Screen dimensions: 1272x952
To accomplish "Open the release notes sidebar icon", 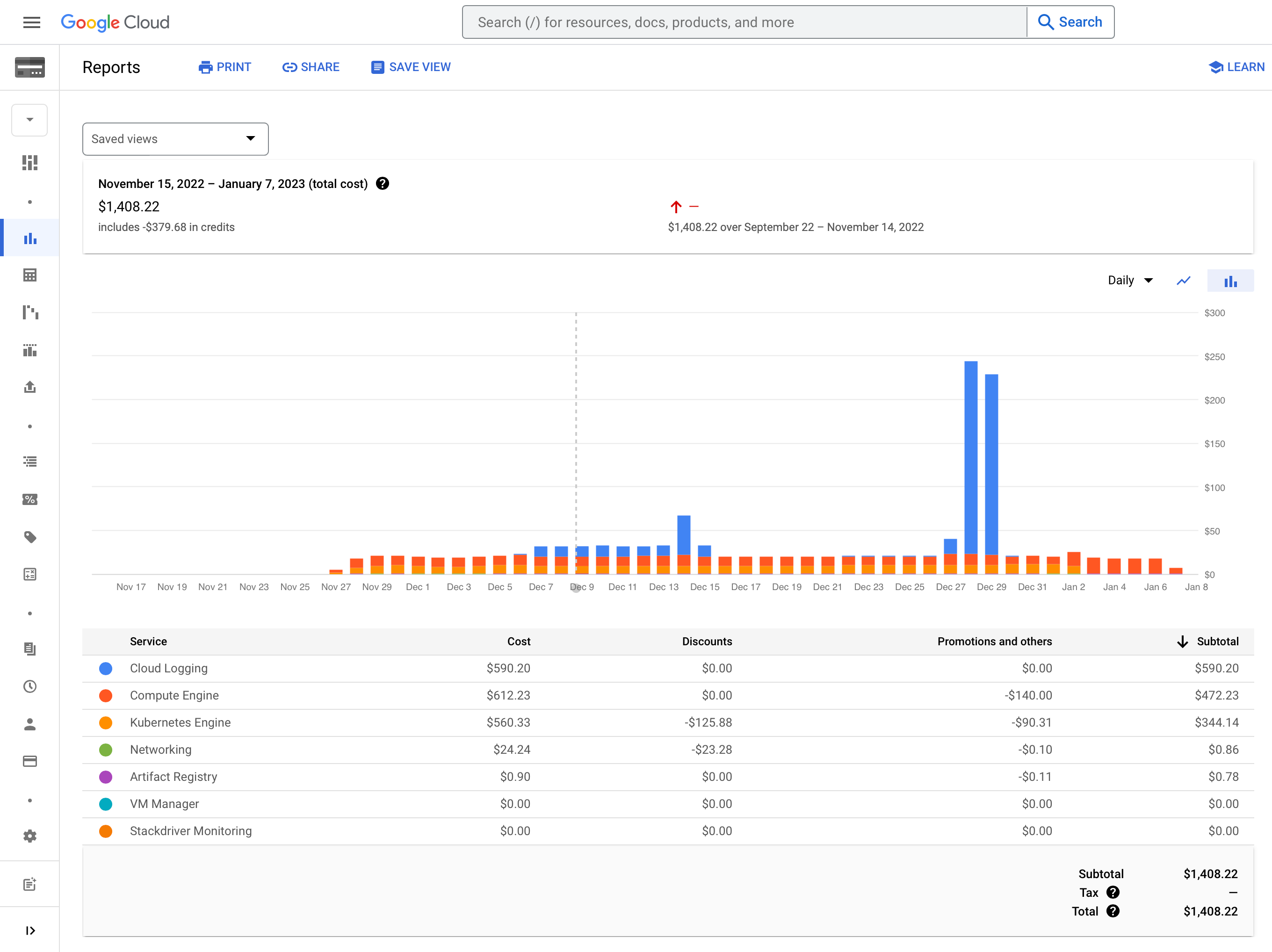I will click(30, 884).
